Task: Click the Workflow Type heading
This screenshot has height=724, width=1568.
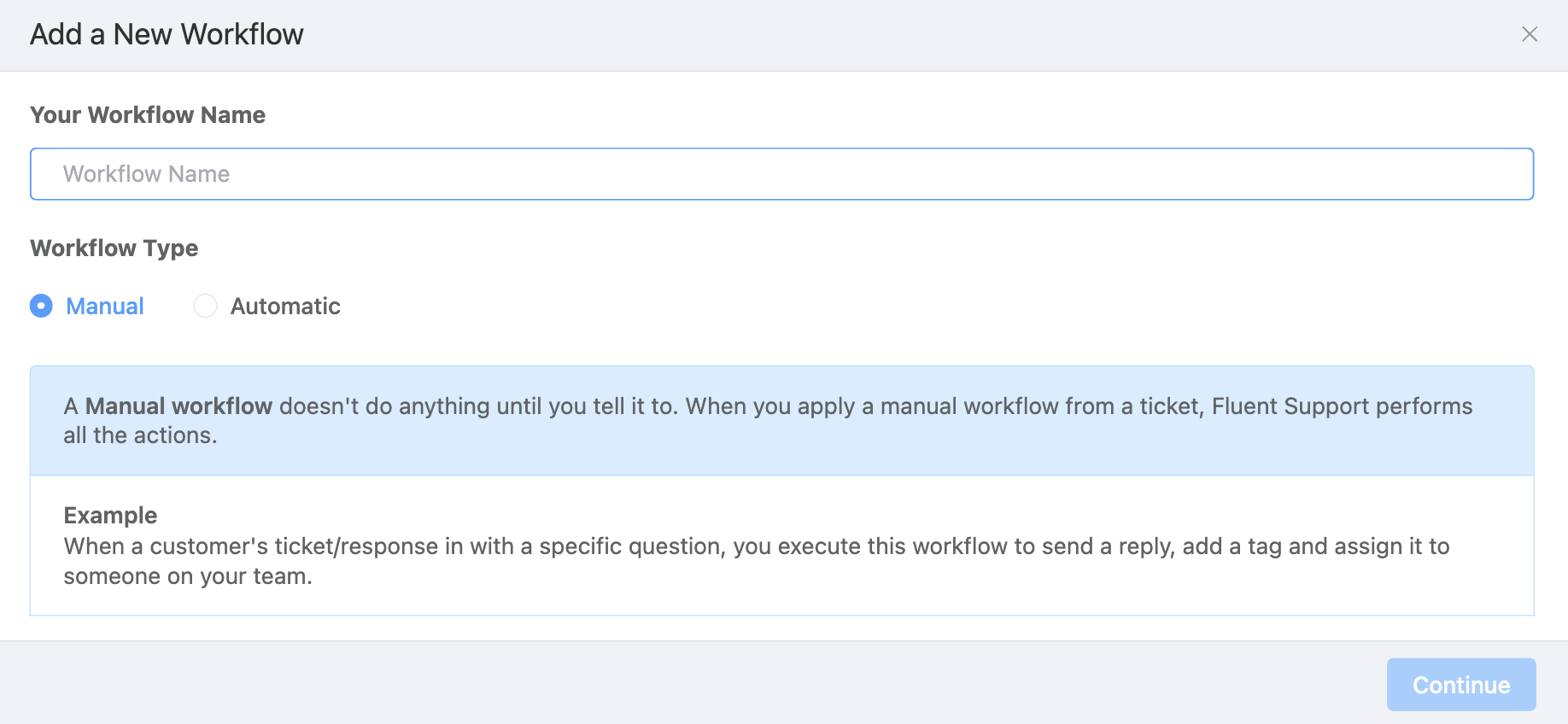Action: point(114,248)
